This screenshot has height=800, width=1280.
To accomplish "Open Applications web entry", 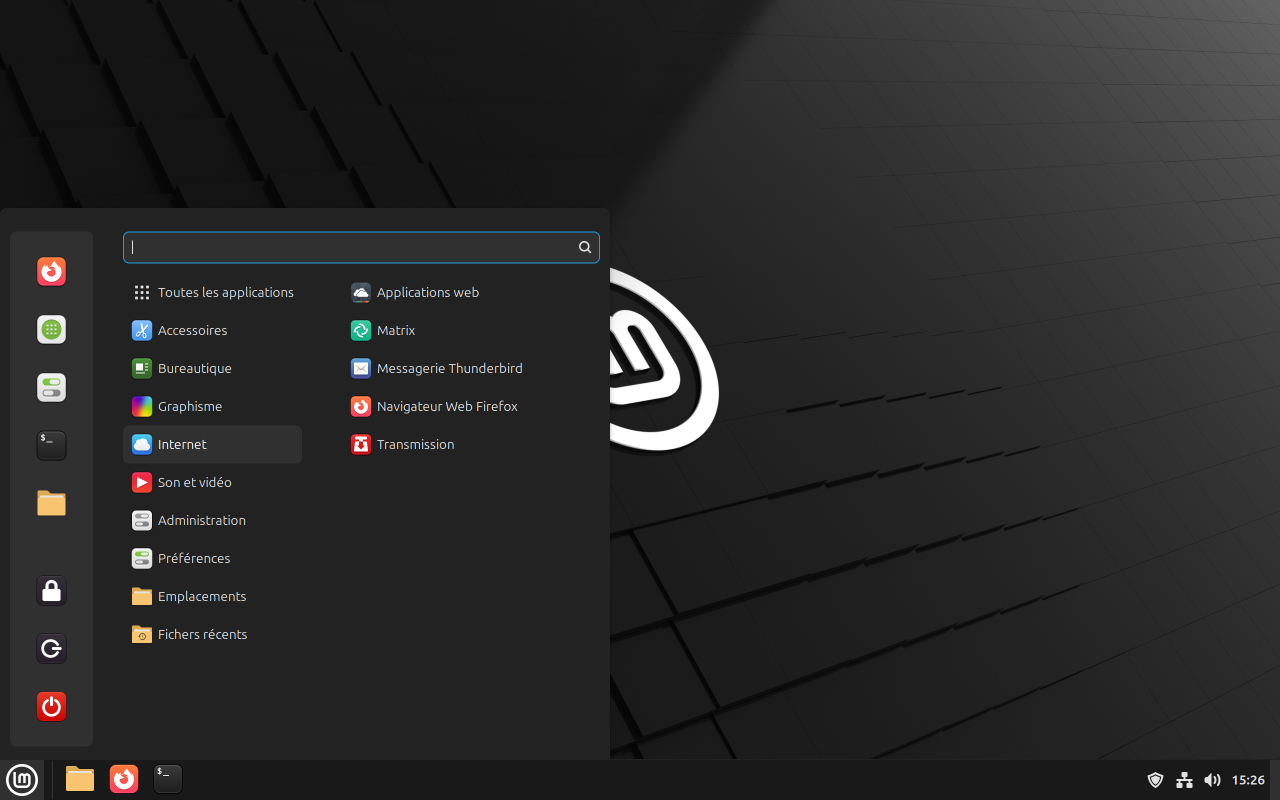I will [428, 292].
